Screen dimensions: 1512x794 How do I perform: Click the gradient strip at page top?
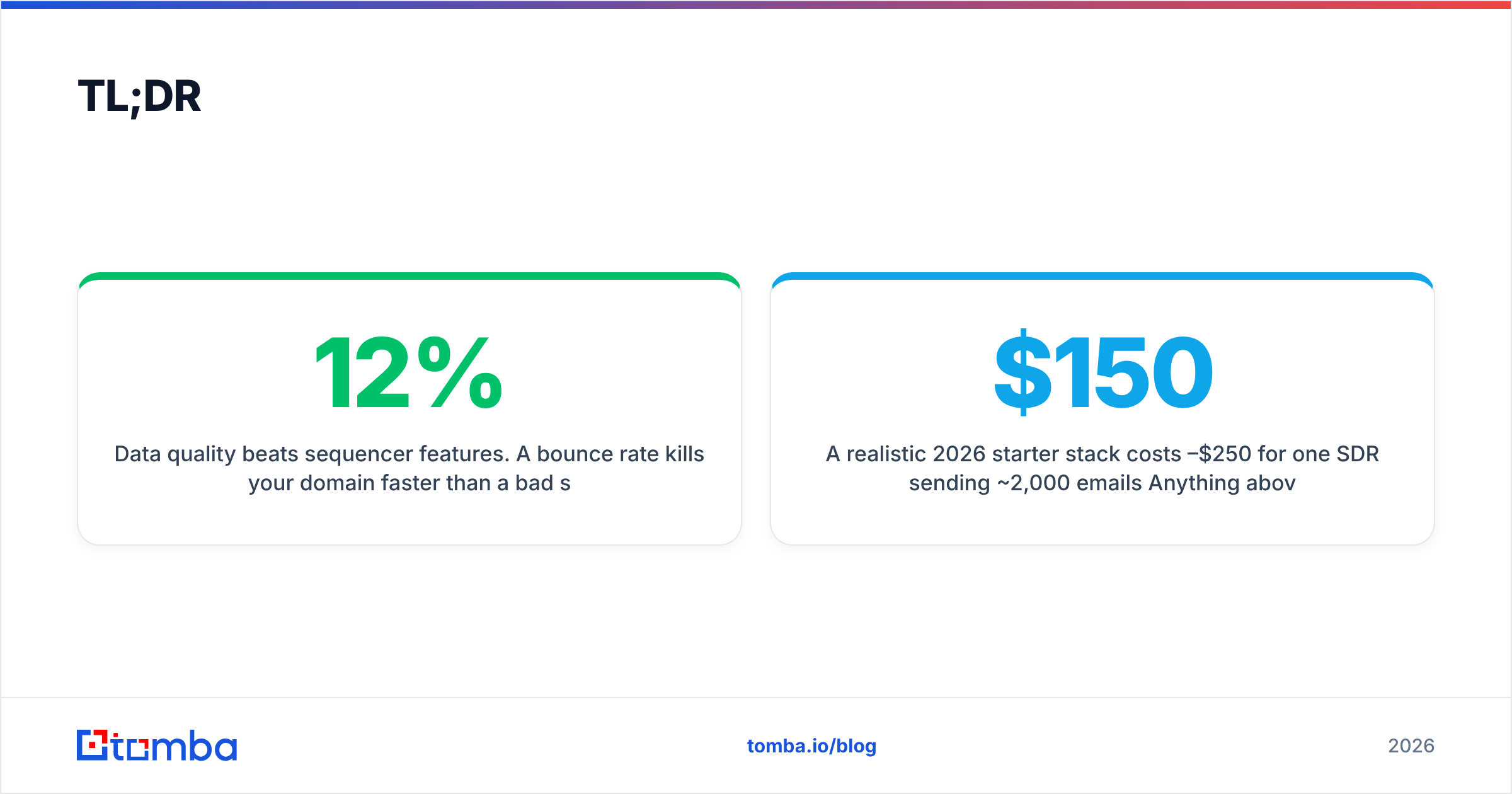tap(756, 4)
